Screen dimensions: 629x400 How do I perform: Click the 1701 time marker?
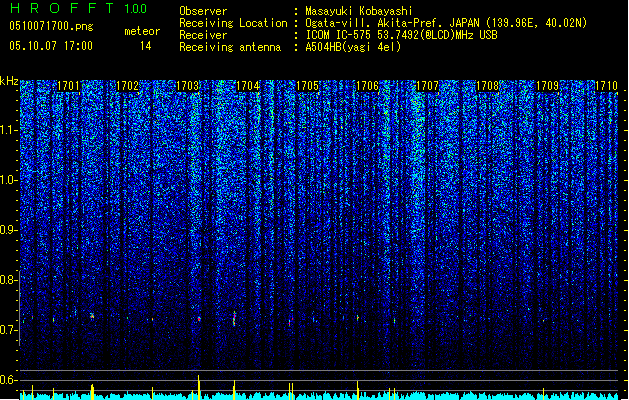point(68,86)
